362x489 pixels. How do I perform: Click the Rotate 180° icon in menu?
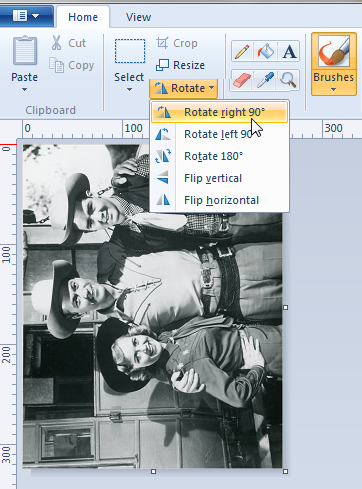coord(163,156)
